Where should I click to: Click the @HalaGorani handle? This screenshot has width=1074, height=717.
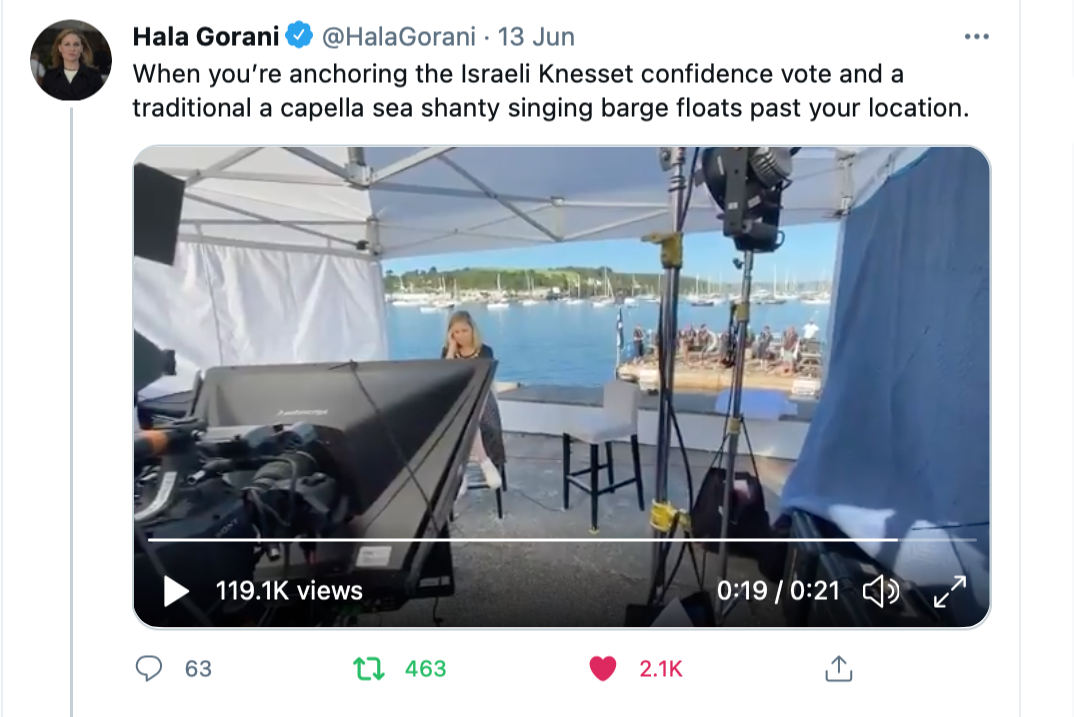tap(397, 37)
